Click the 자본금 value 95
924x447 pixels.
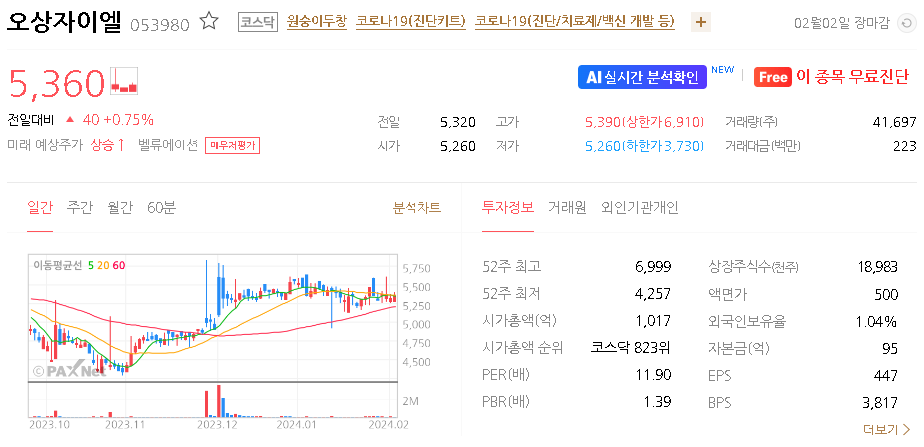pos(890,348)
